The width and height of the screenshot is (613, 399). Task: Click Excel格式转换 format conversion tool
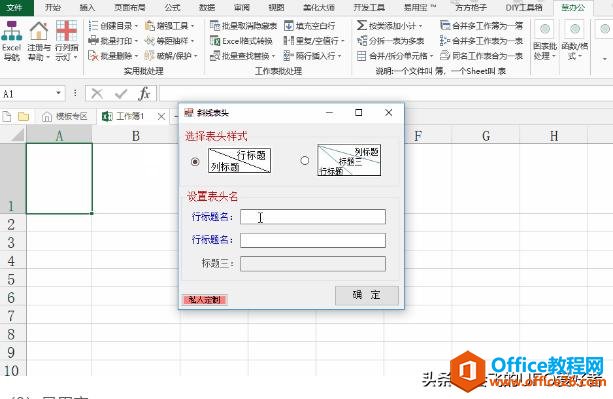click(x=241, y=41)
